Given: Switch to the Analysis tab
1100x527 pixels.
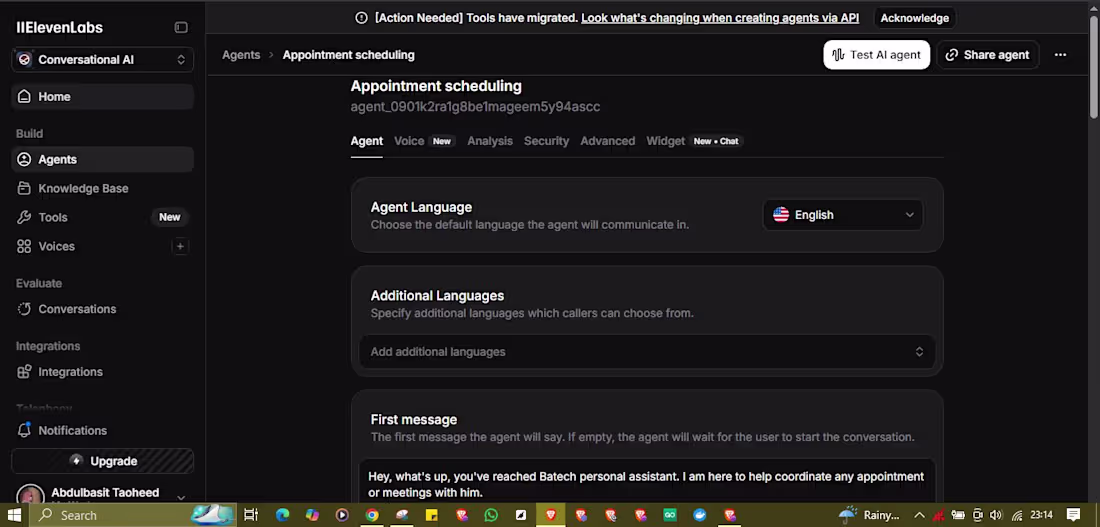Looking at the screenshot, I should pyautogui.click(x=490, y=141).
